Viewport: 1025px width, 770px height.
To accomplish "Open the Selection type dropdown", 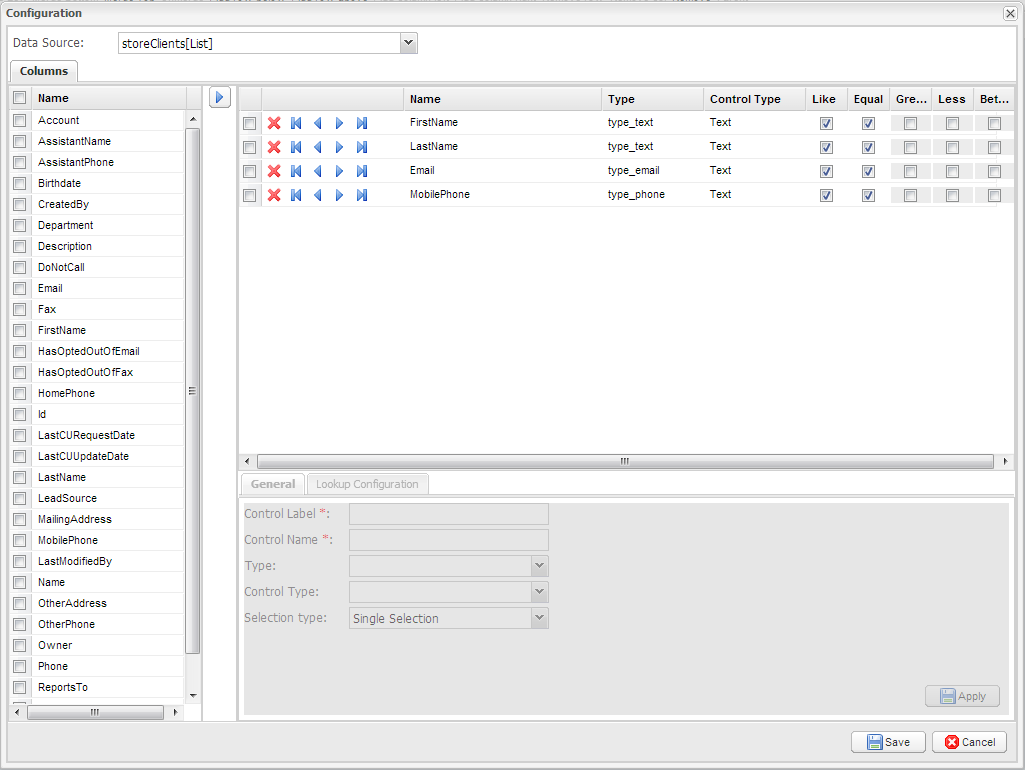I will point(539,618).
